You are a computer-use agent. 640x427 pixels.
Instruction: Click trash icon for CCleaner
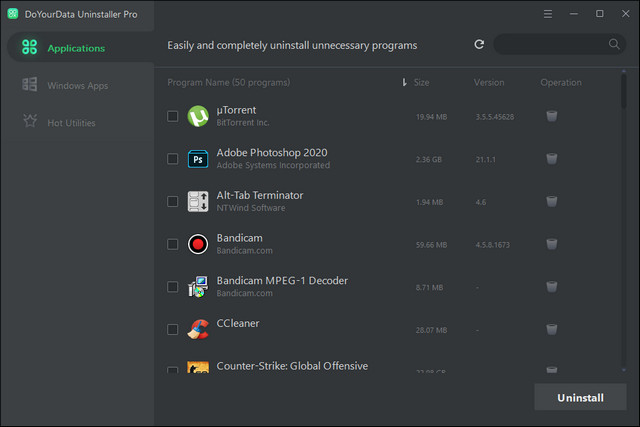tap(552, 329)
